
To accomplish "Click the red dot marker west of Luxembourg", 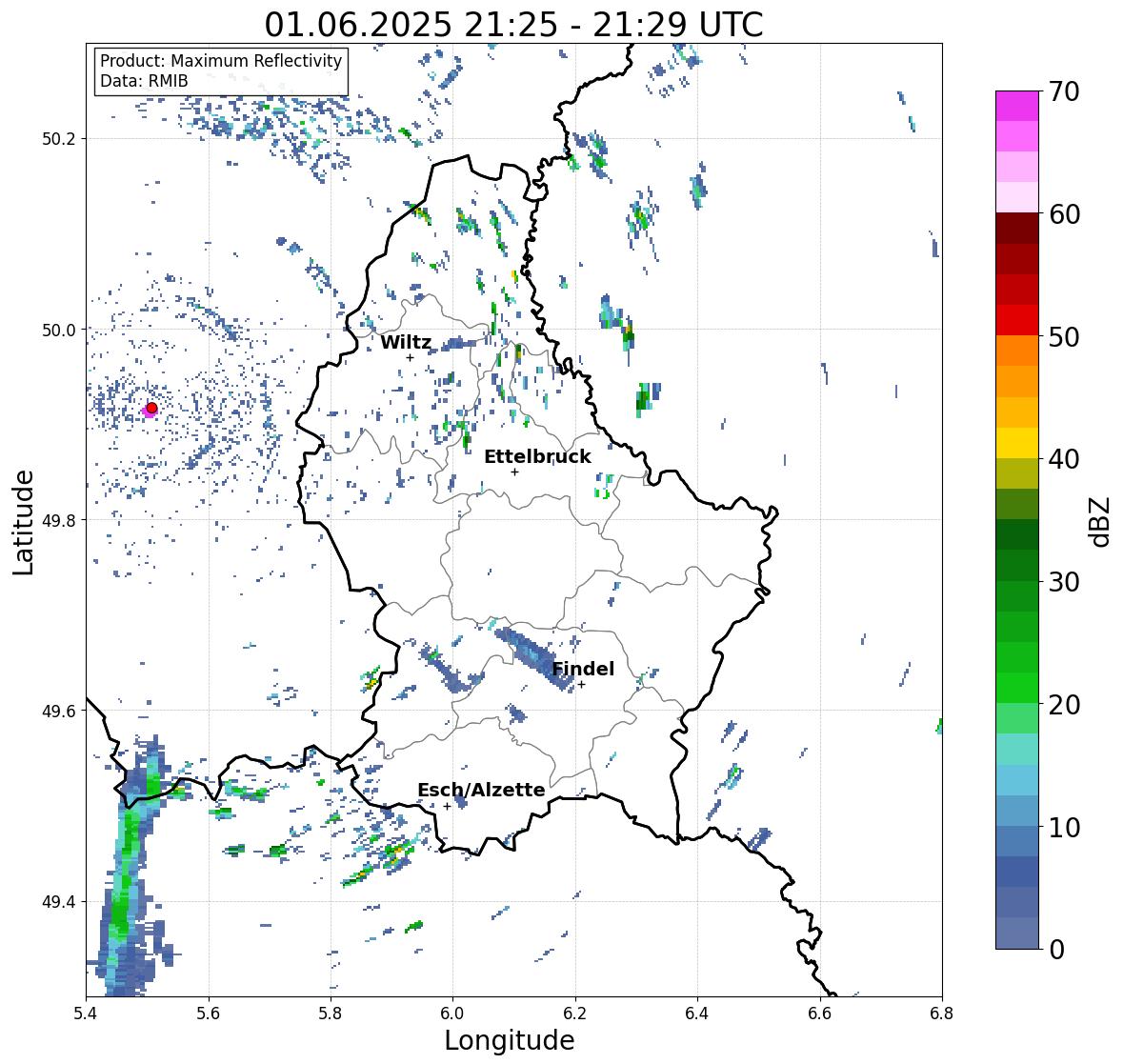I will point(151,408).
